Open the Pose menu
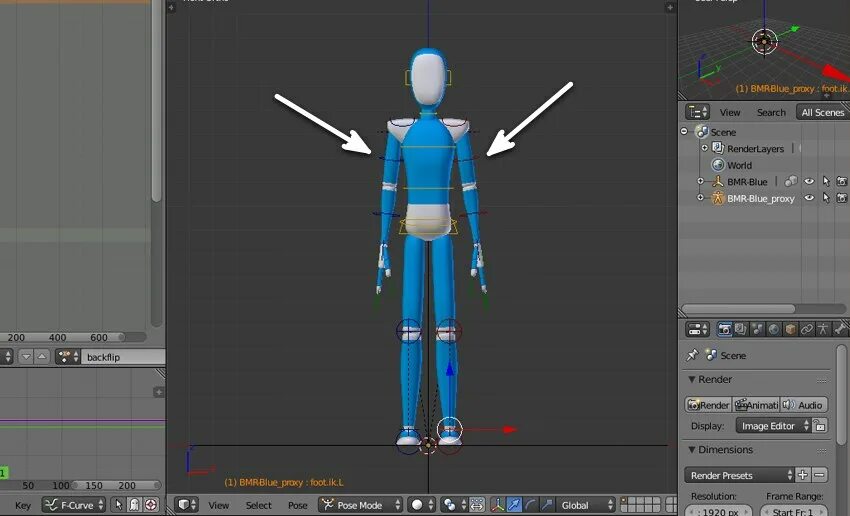 coord(298,505)
